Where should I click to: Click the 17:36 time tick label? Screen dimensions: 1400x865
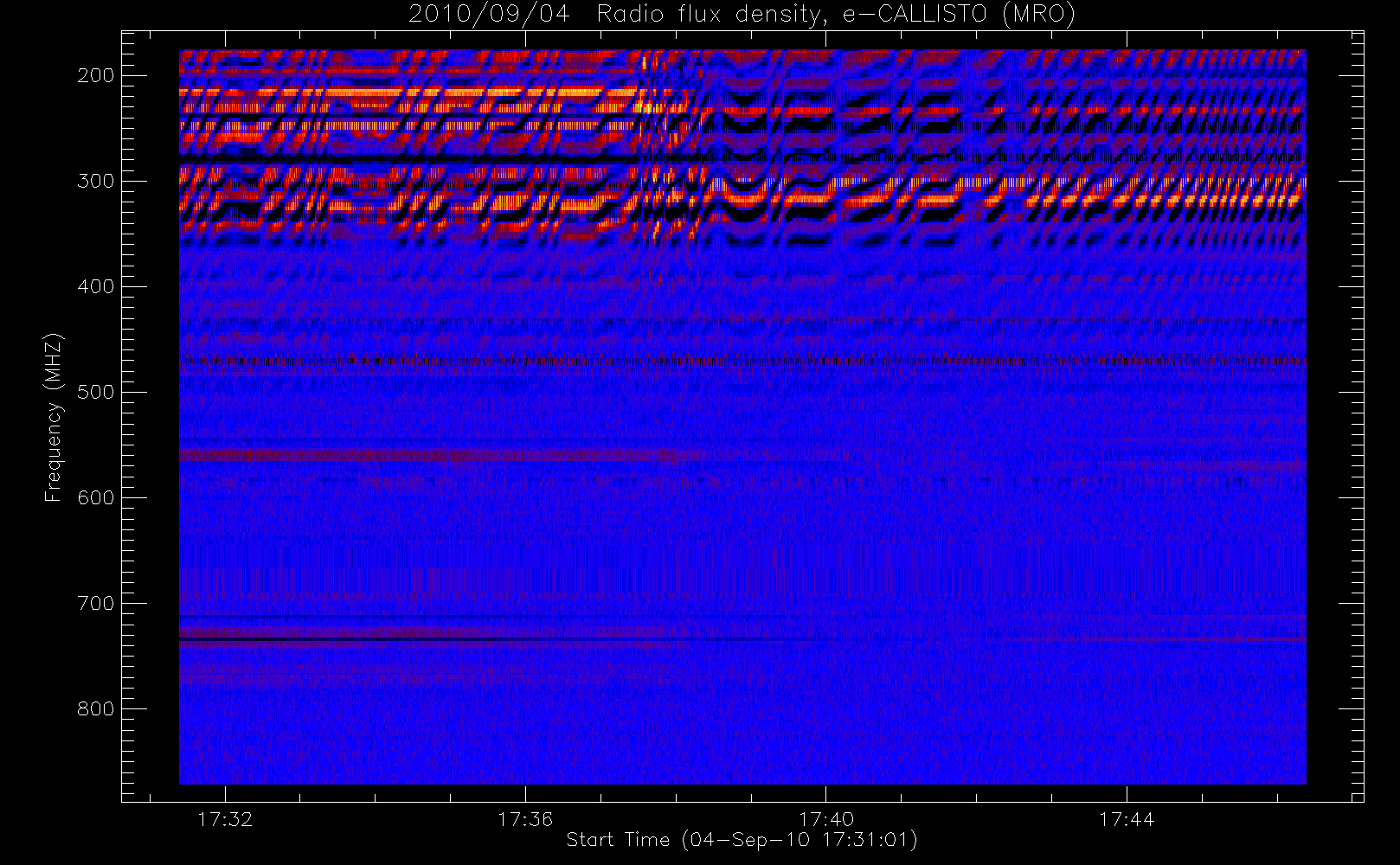pos(525,819)
